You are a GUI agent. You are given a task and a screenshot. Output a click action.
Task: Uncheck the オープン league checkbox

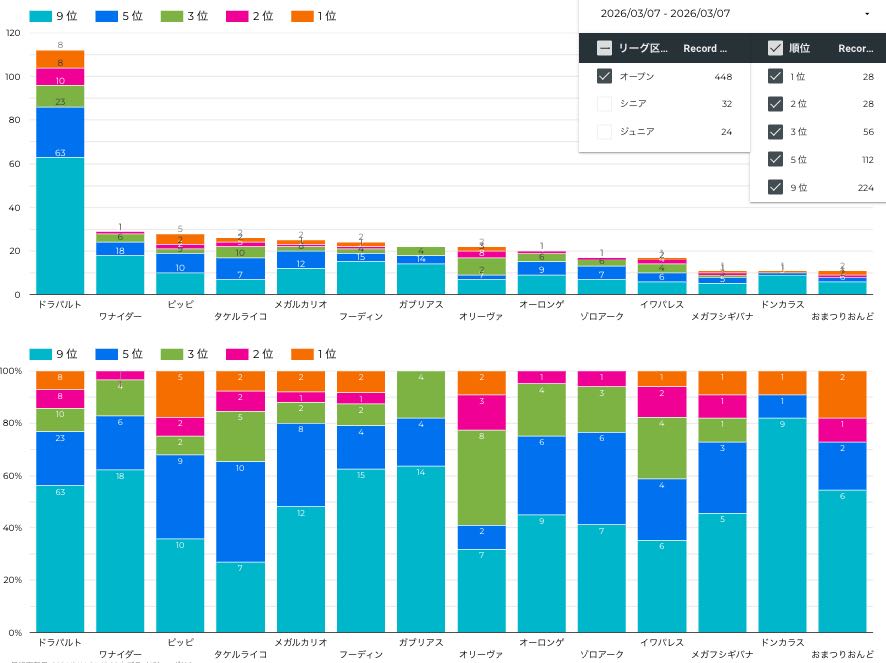click(x=604, y=76)
